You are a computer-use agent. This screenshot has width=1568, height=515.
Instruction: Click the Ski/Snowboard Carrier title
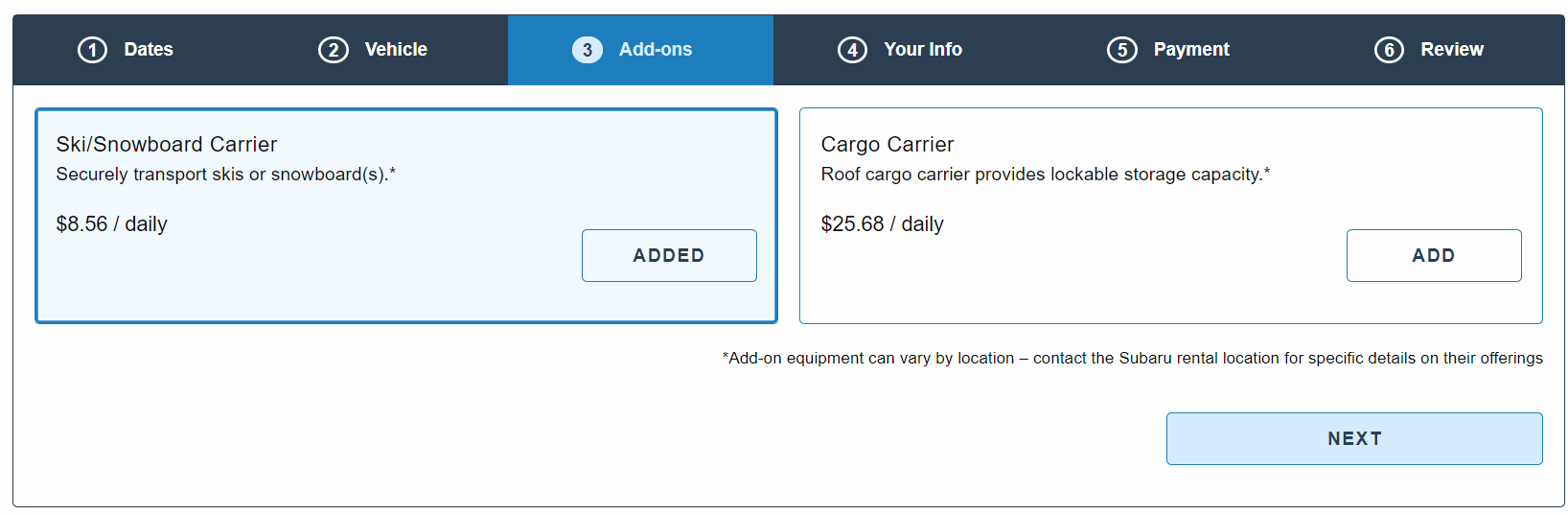[167, 144]
